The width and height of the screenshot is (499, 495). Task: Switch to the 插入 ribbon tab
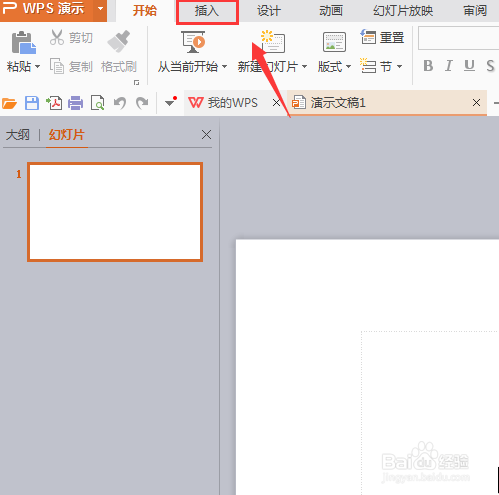coord(207,12)
